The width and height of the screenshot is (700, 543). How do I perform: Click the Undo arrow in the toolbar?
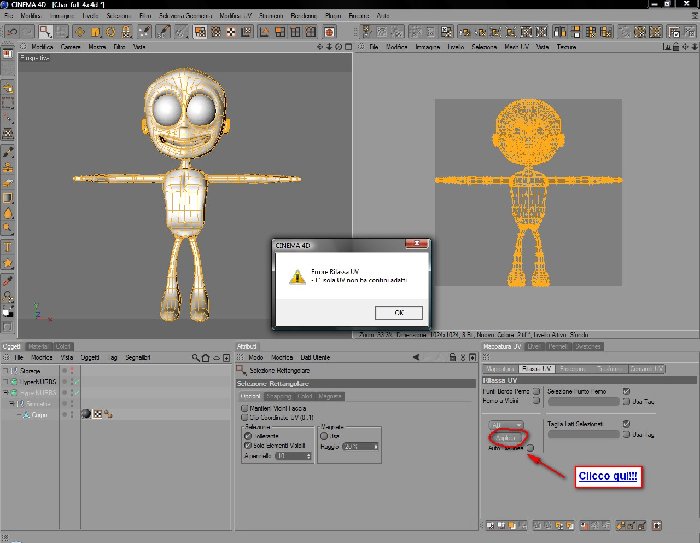point(12,32)
